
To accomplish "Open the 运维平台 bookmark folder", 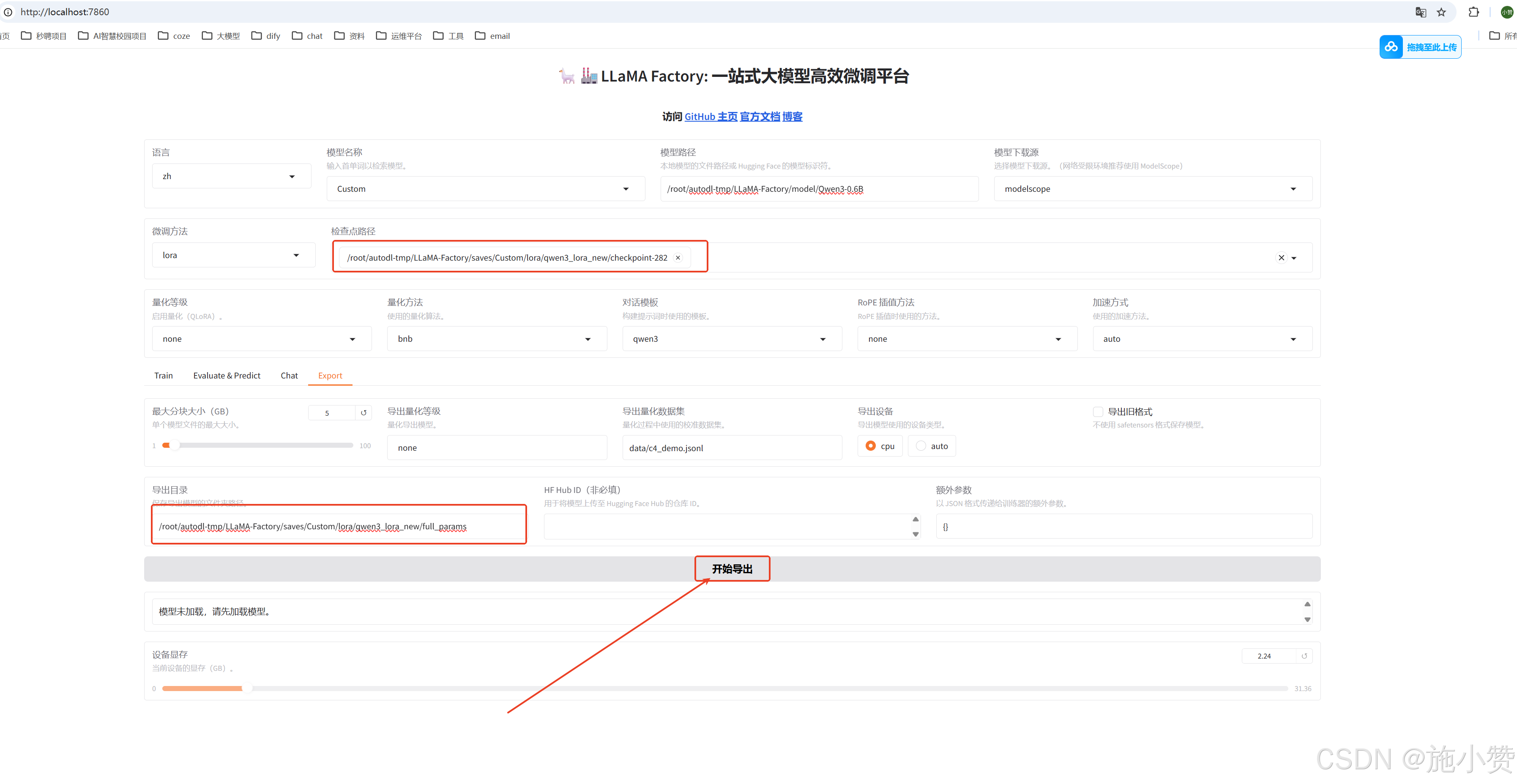I will click(x=399, y=36).
